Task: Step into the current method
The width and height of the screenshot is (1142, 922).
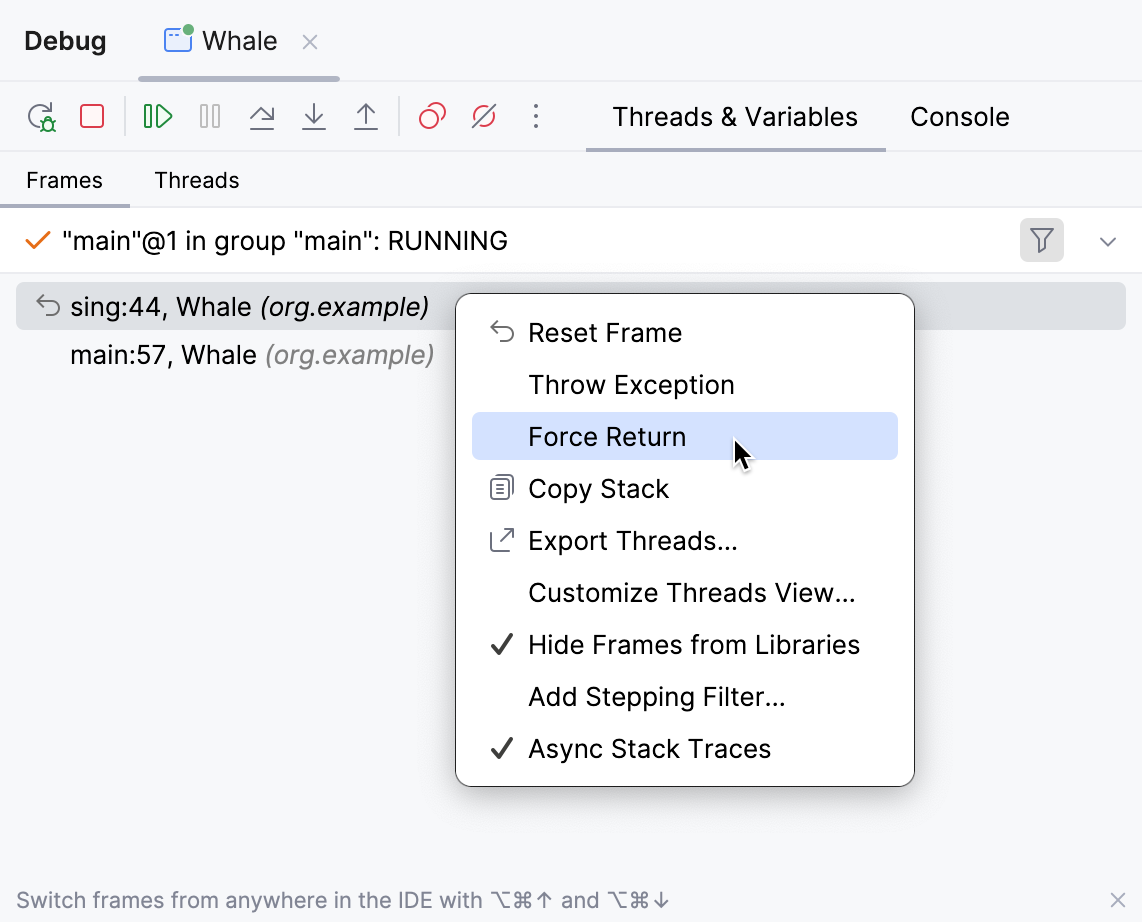Action: click(314, 116)
